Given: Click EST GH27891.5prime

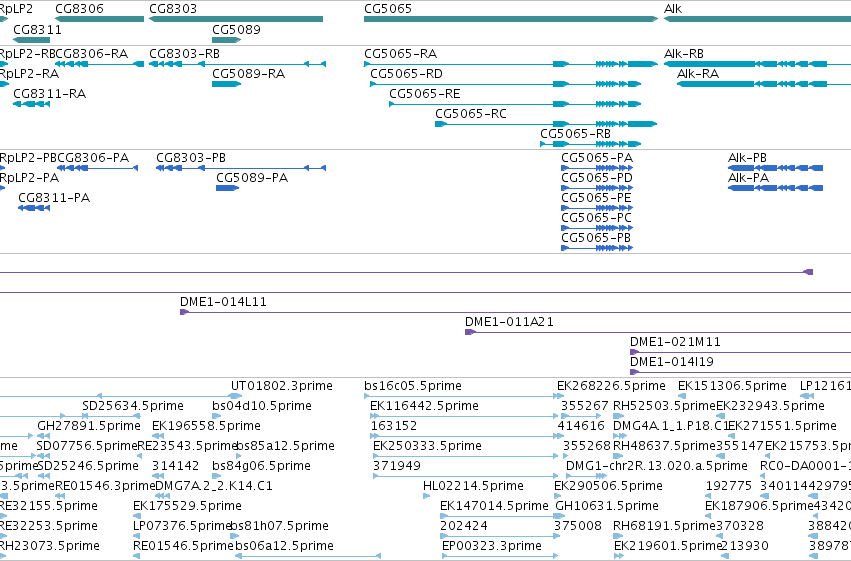Looking at the screenshot, I should point(89,426).
